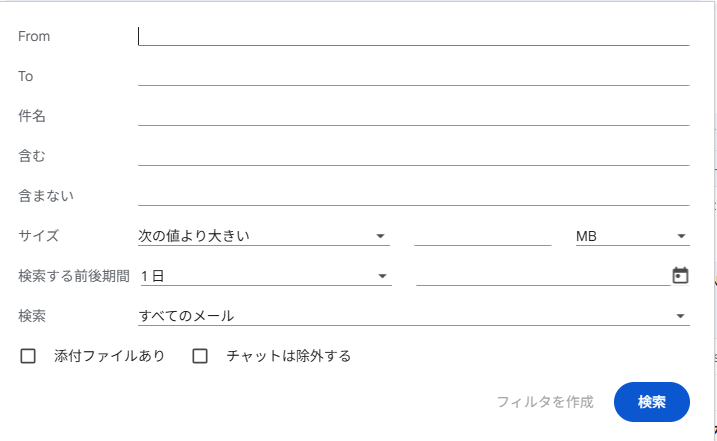Image resolution: width=717 pixels, height=441 pixels.
Task: Open the すべてのメール search scope dropdown
Action: tap(413, 316)
